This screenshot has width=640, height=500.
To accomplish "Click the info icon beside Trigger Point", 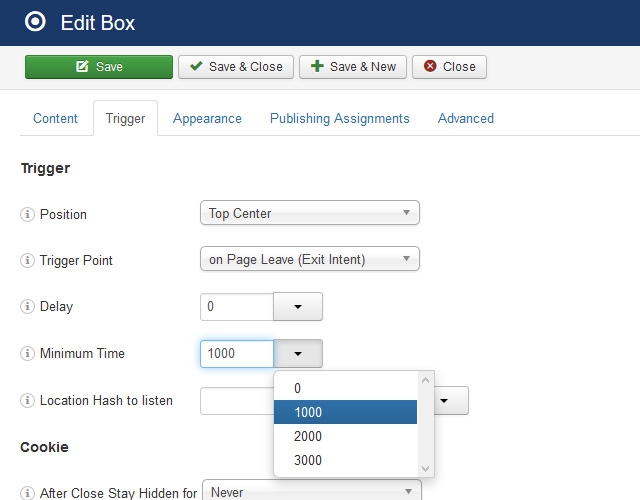I will [x=27, y=260].
